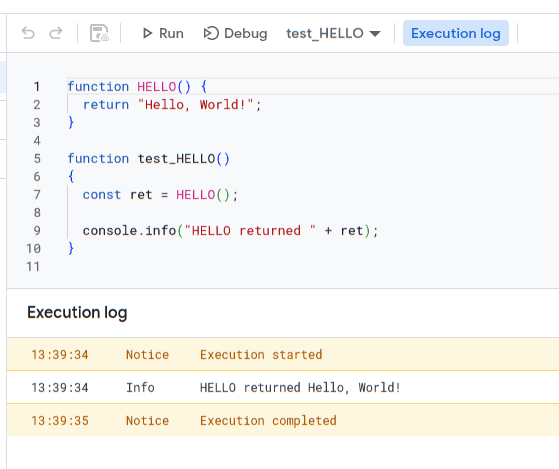559x469 pixels.
Task: Select the 'Execution started' log row
Action: (283, 355)
